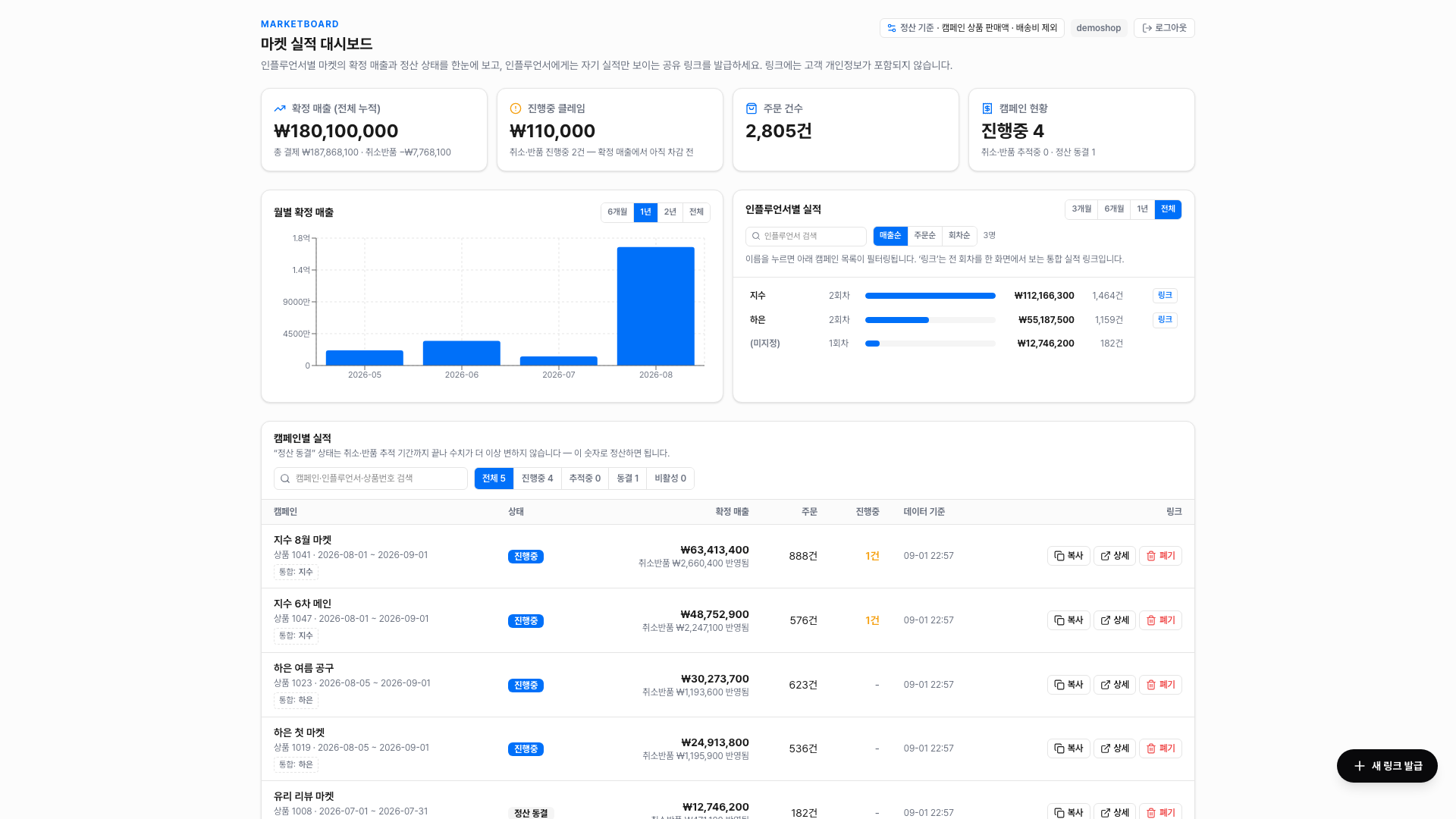Set influencer performance period to 3개월
The image size is (1456, 819).
tap(1081, 209)
